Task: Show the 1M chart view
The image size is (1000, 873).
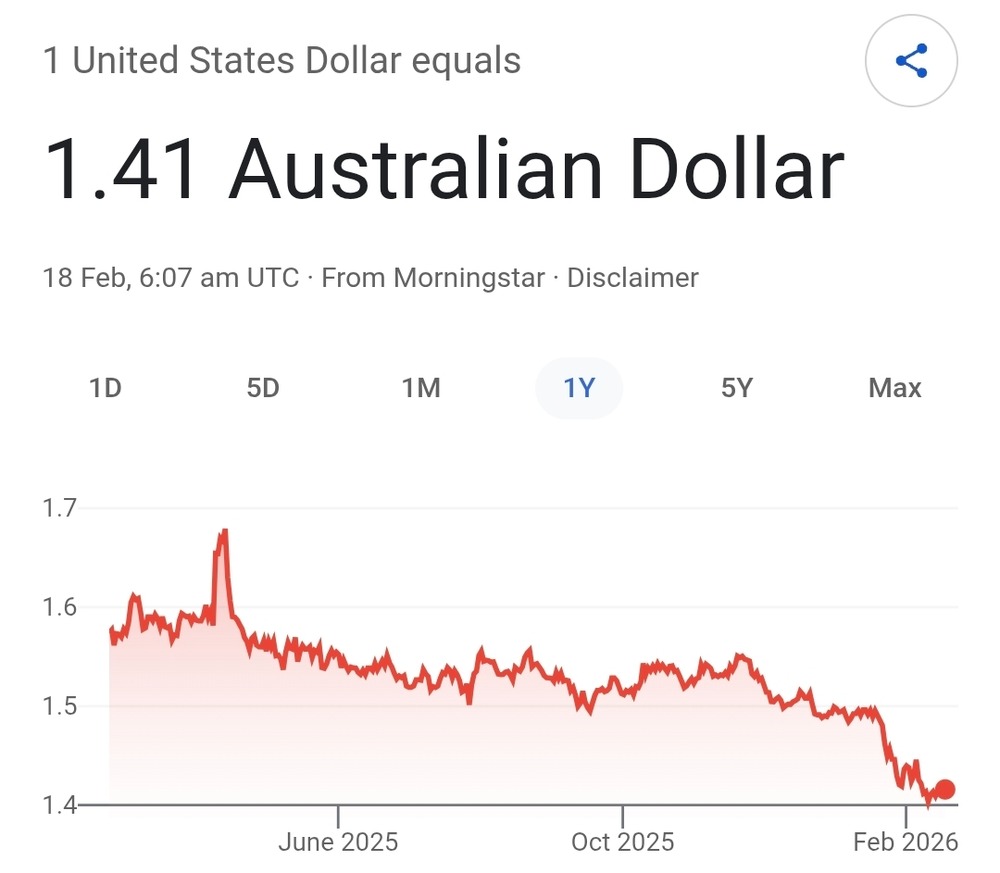Action: coord(421,388)
